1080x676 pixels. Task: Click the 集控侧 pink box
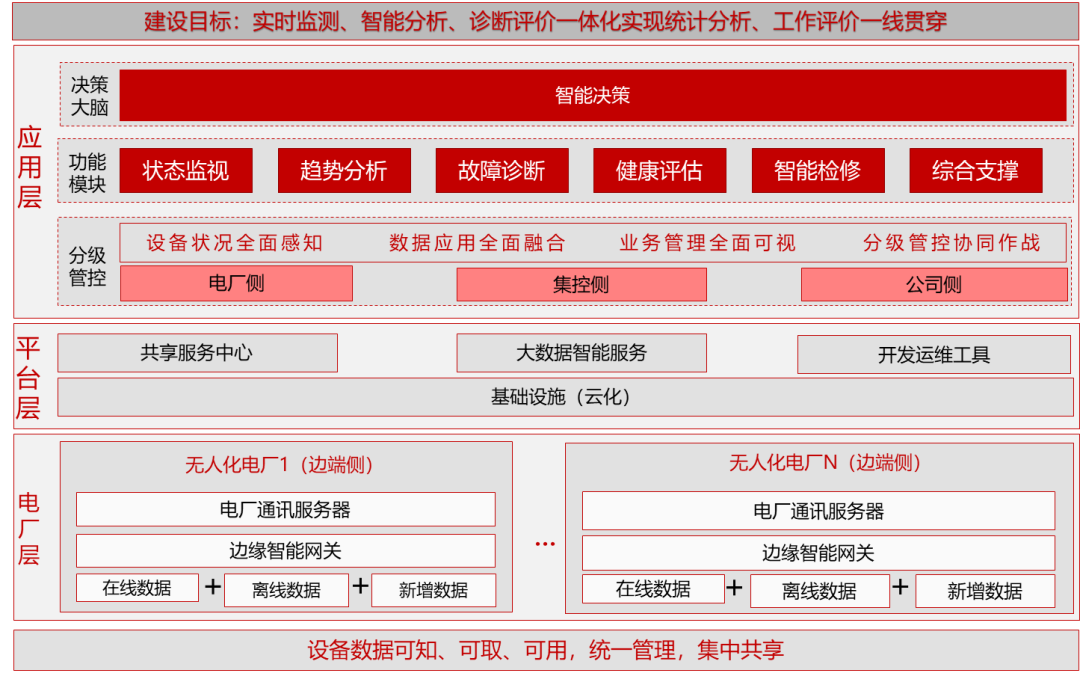(581, 284)
